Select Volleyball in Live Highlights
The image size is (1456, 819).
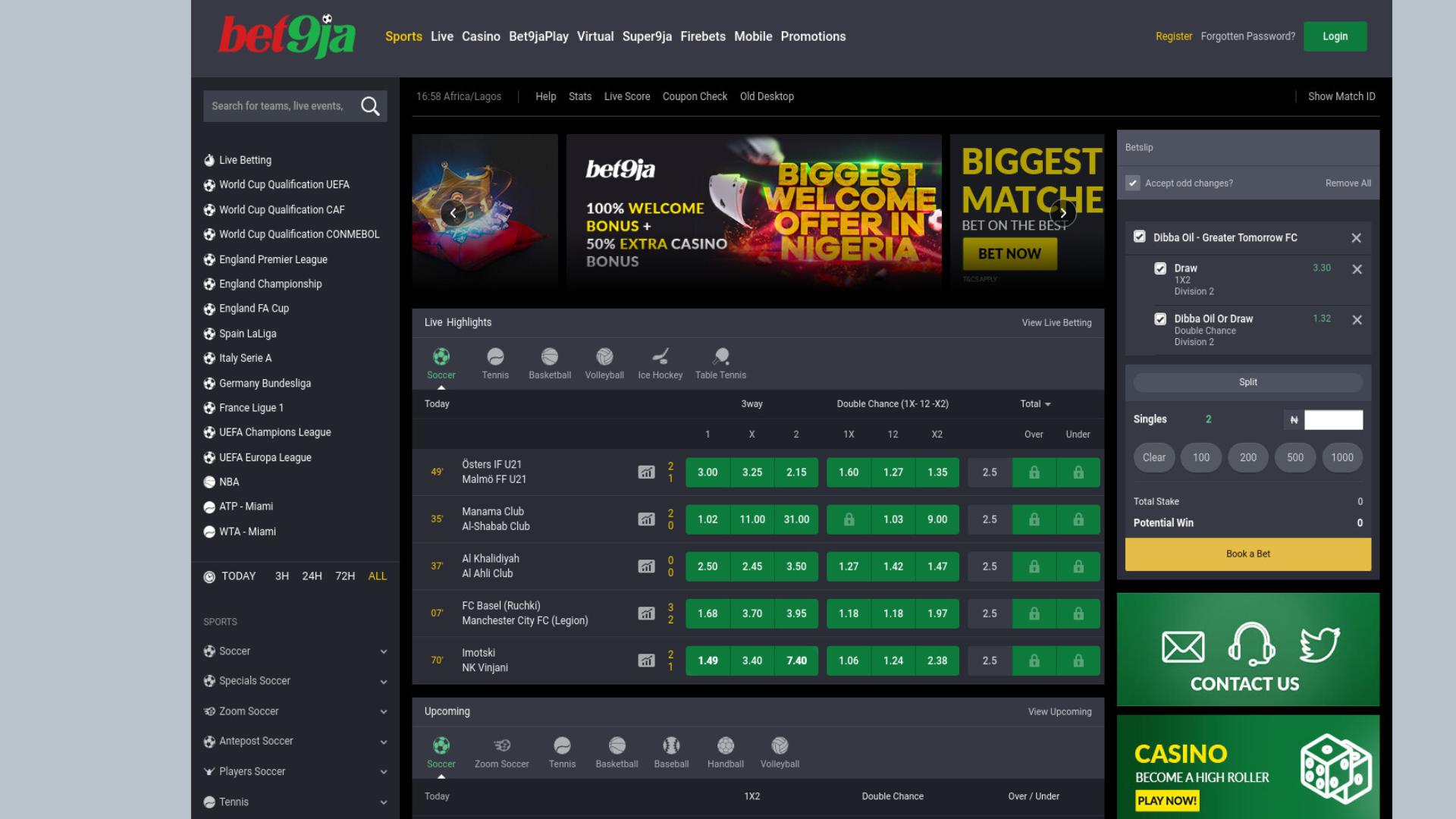pos(604,363)
